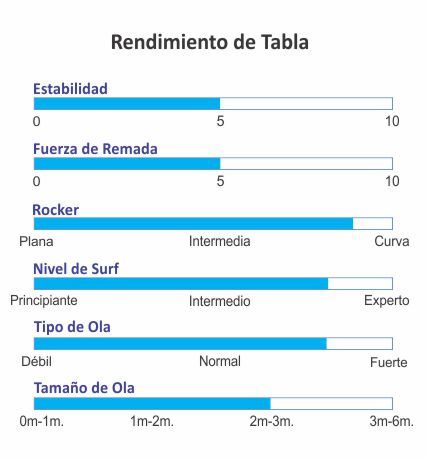This screenshot has height=459, width=428.
Task: Click the Rocker heading
Action: pos(56,210)
